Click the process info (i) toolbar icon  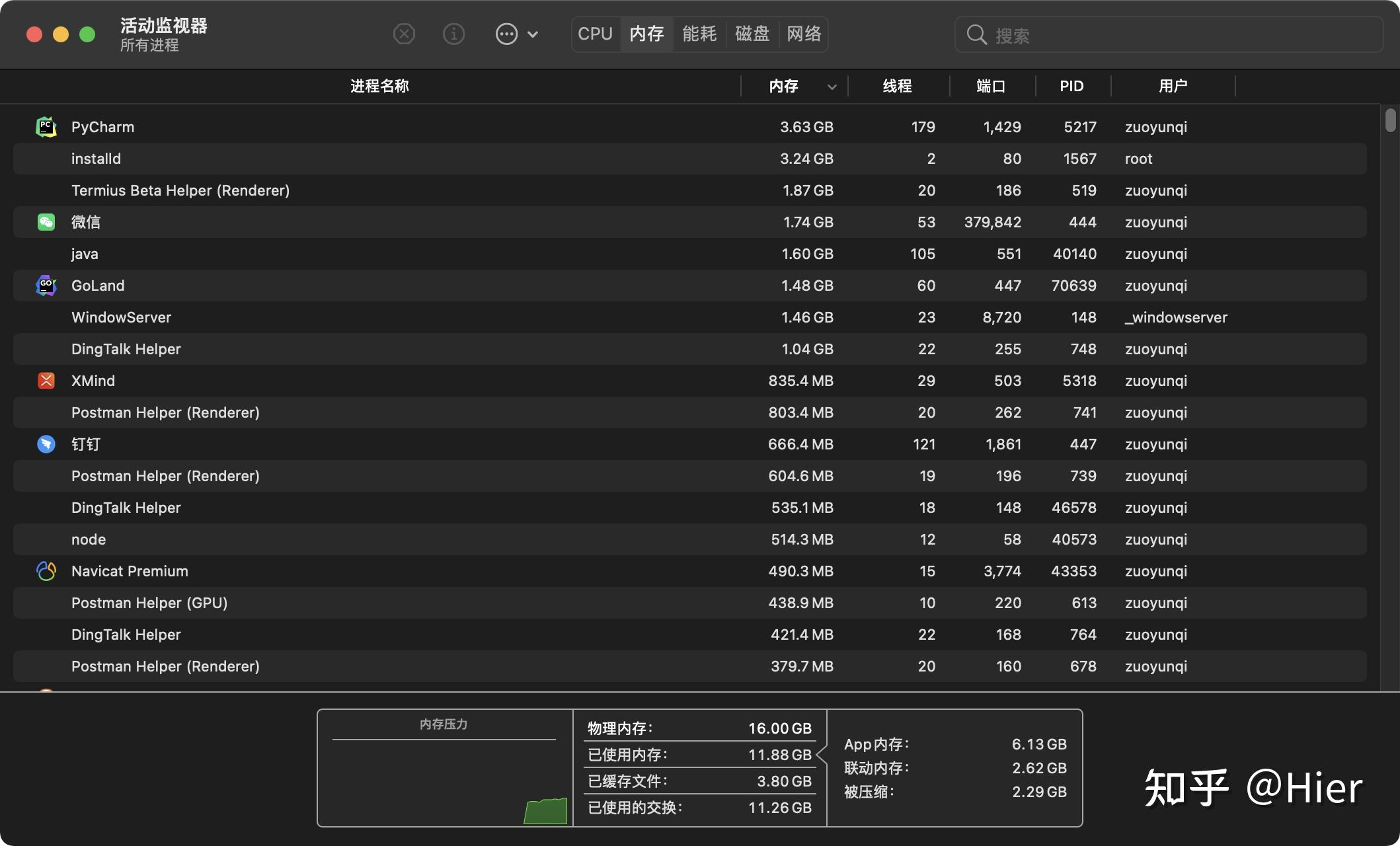(x=453, y=34)
